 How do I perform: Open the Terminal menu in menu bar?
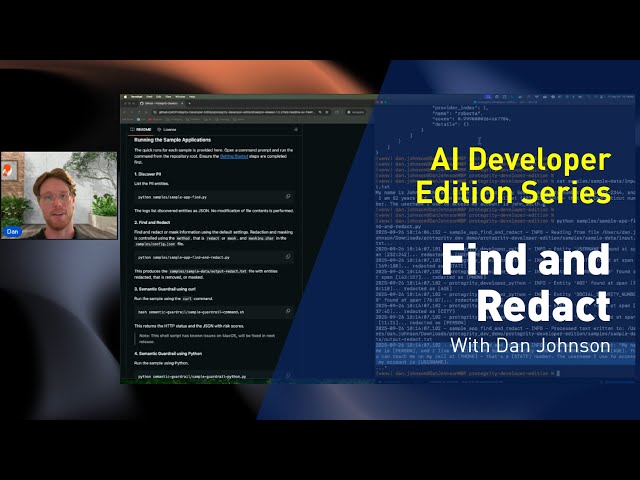136,97
